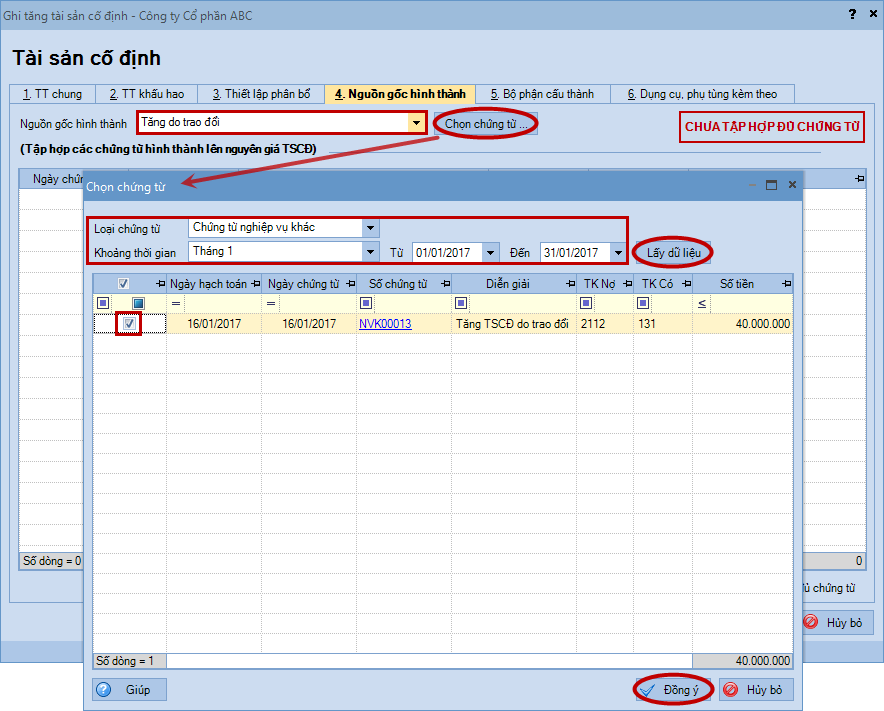Expand the Khoảng thời gian dropdown
This screenshot has width=884, height=711.
click(x=371, y=252)
